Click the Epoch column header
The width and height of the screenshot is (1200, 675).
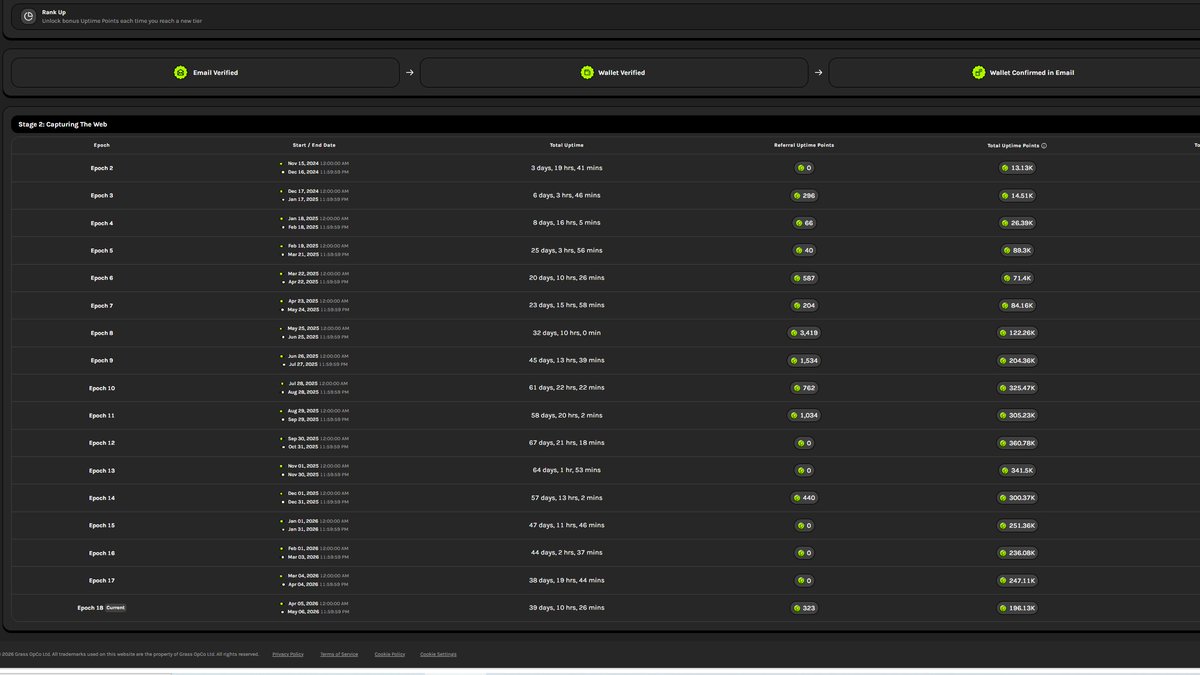point(102,145)
